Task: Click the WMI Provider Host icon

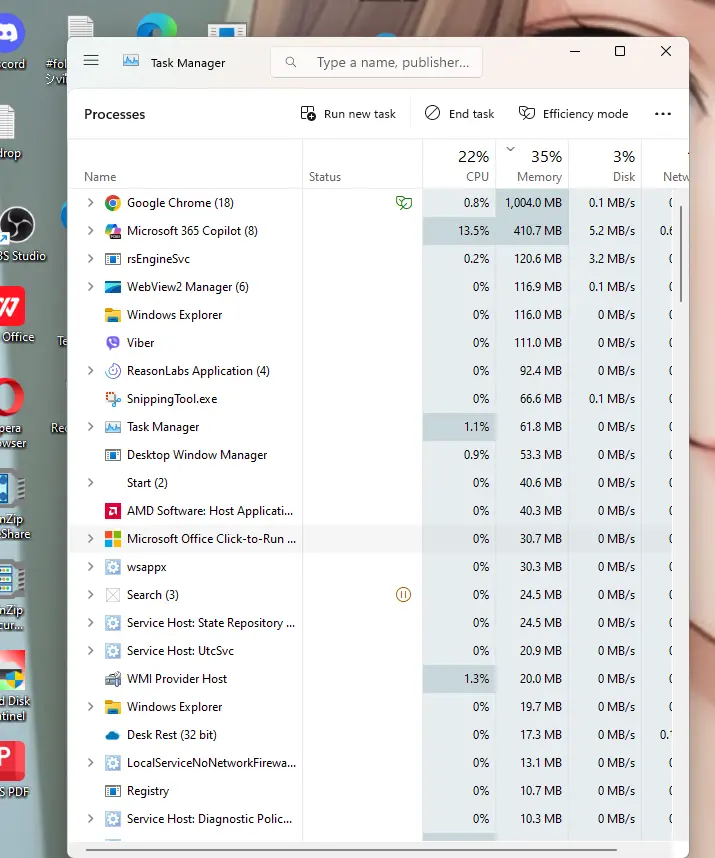Action: 113,679
